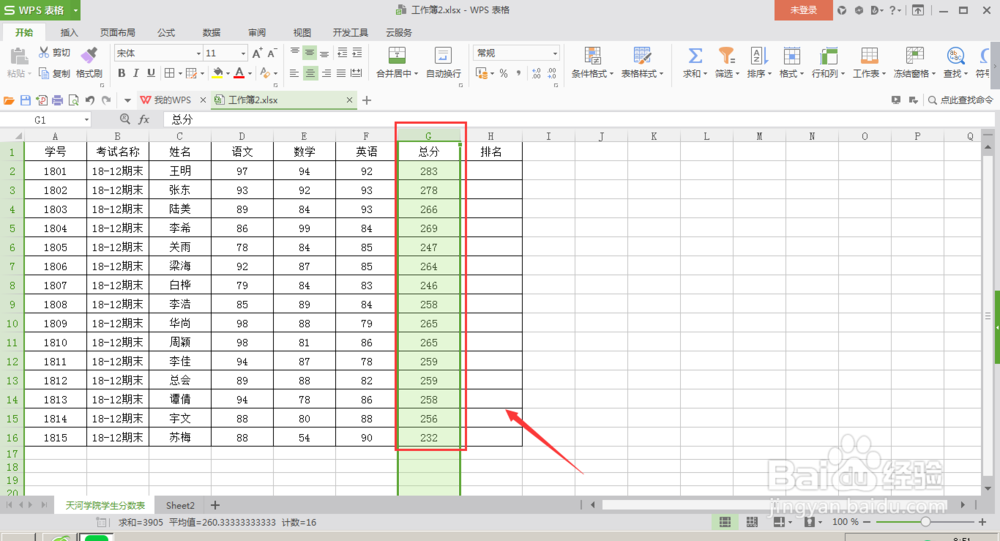Toggle middle vertical alignment
The image size is (1000, 541).
[x=310, y=52]
